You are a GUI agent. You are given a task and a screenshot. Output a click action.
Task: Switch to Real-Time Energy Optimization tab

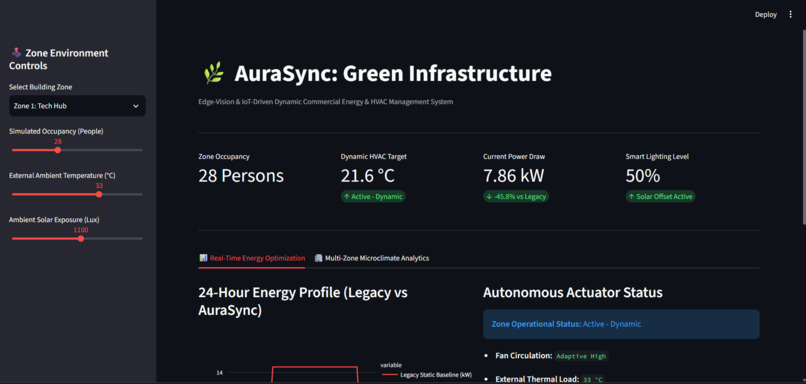pos(252,258)
